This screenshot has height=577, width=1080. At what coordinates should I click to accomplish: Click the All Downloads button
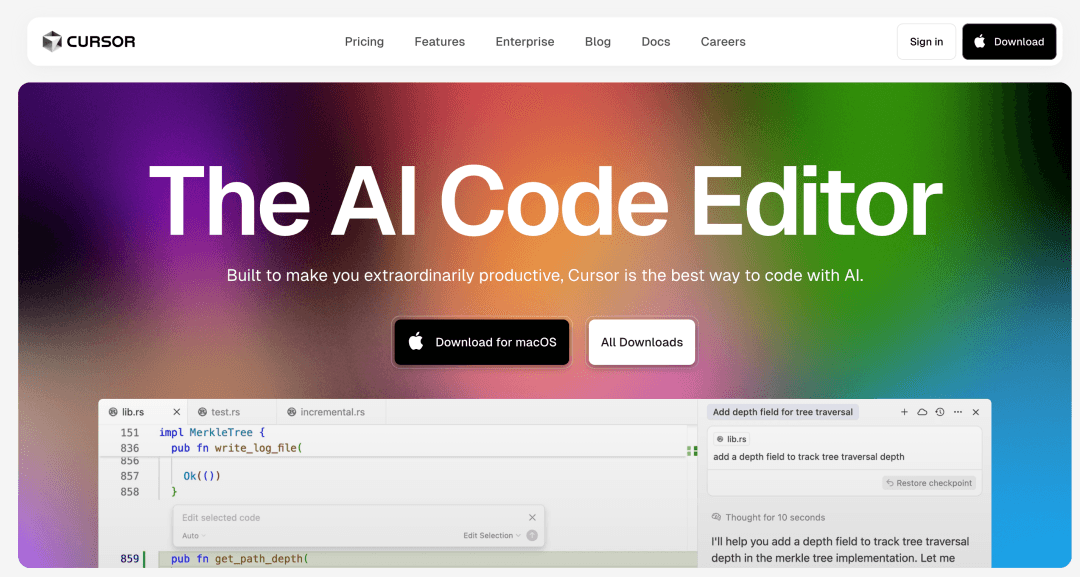641,342
